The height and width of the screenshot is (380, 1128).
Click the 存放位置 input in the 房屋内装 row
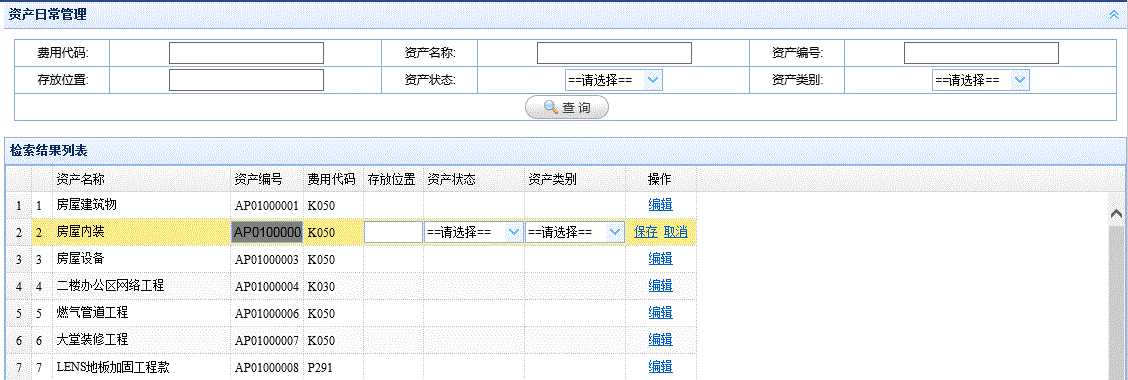point(393,232)
